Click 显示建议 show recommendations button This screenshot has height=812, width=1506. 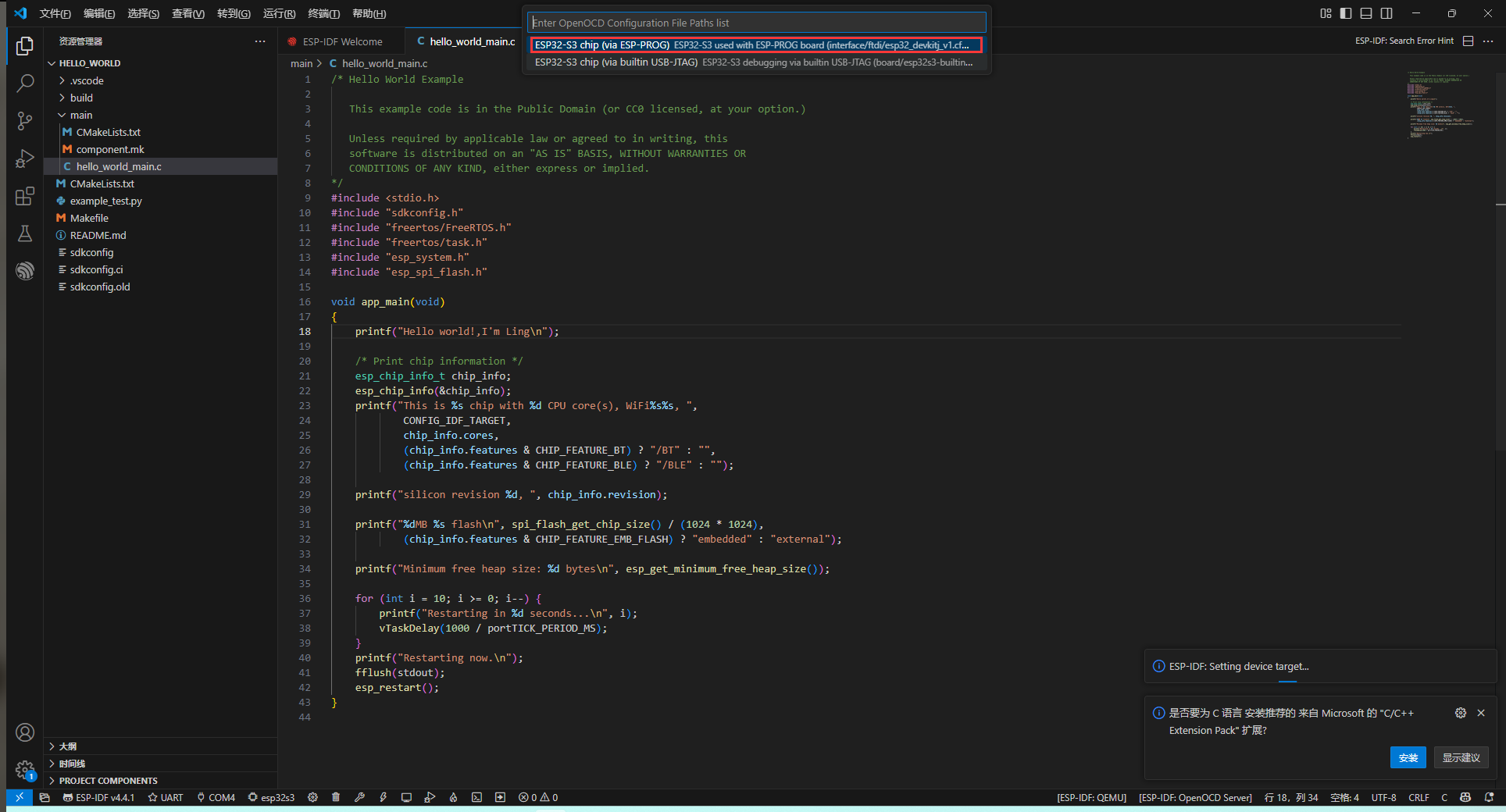[x=1461, y=757]
